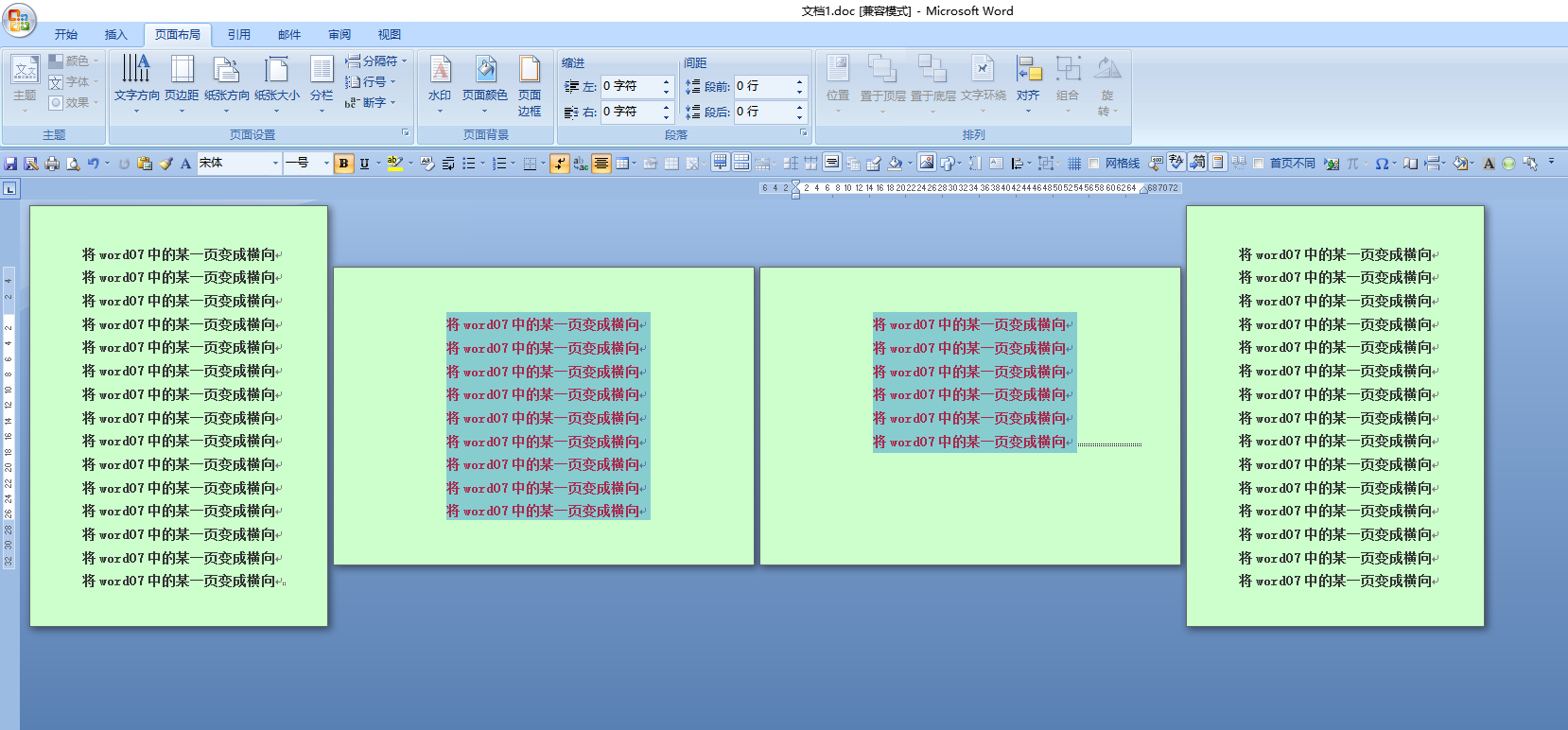Open page color options
This screenshot has width=1568, height=730.
point(485,84)
